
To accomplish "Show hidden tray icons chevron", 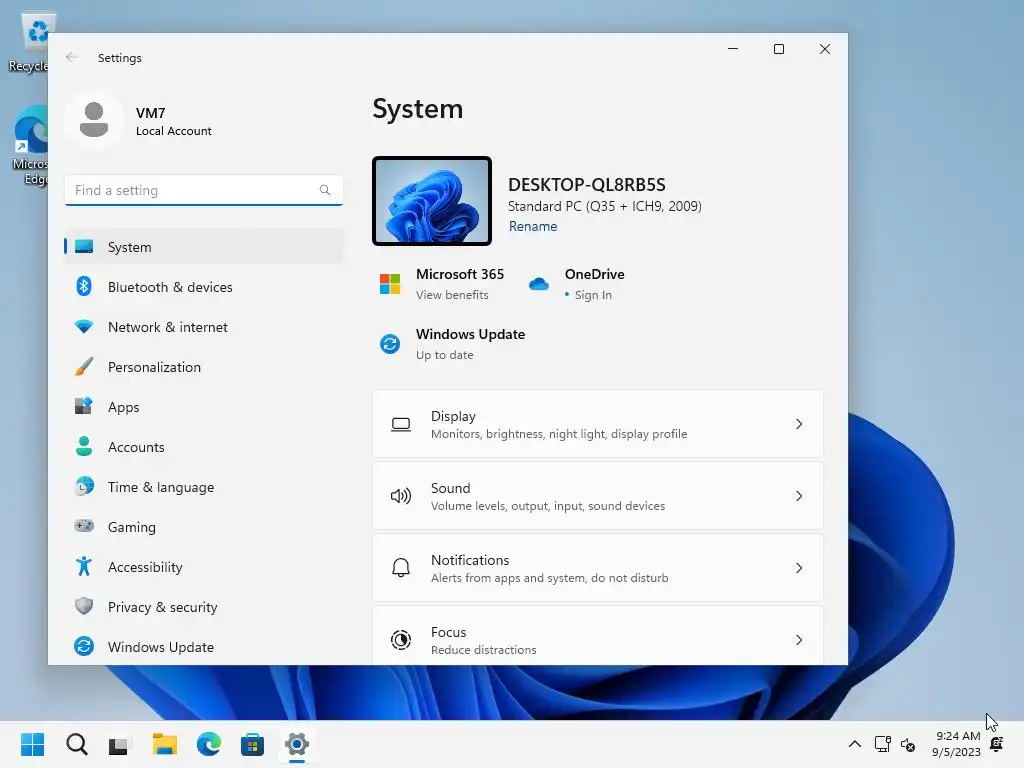I will point(854,744).
